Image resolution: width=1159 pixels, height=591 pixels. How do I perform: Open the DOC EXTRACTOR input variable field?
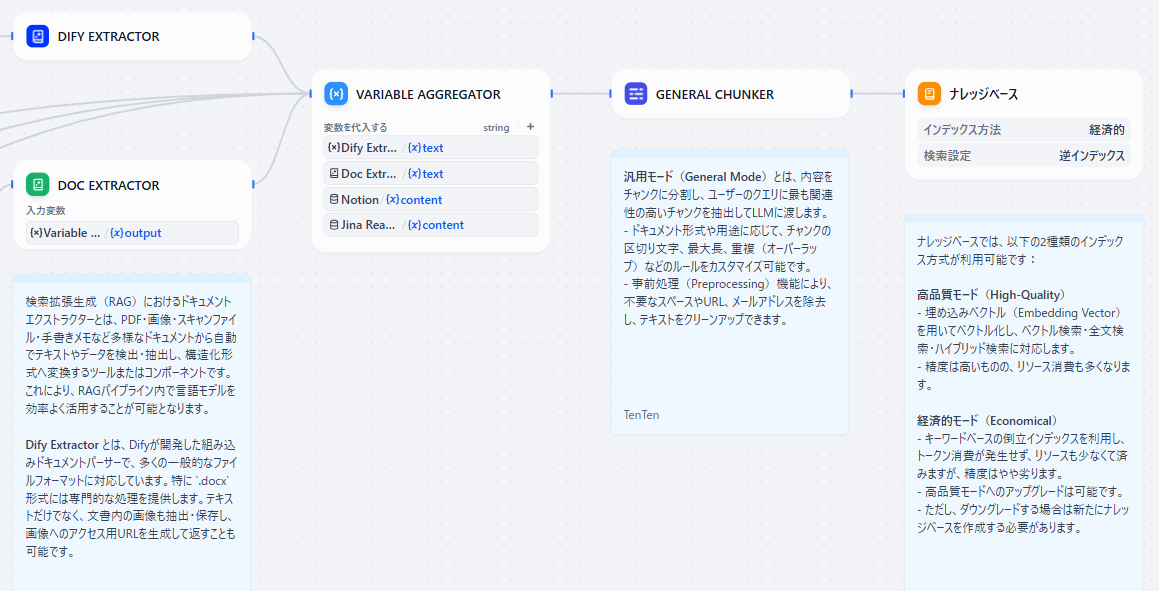click(x=132, y=233)
